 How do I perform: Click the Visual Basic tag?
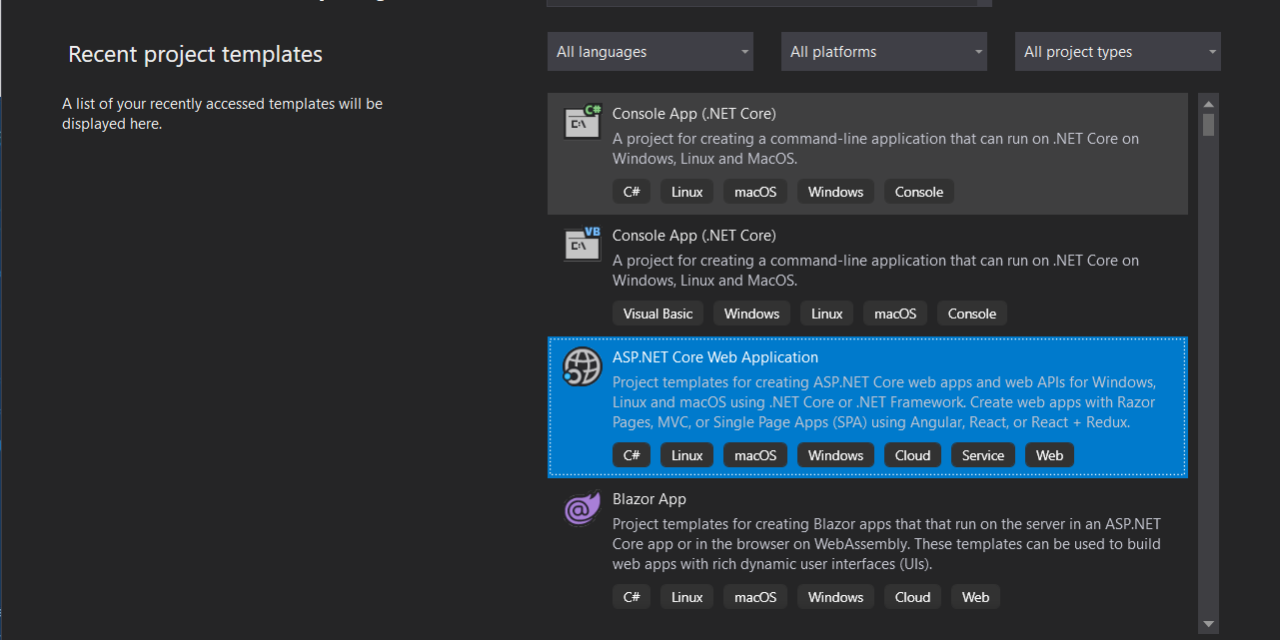pyautogui.click(x=658, y=313)
